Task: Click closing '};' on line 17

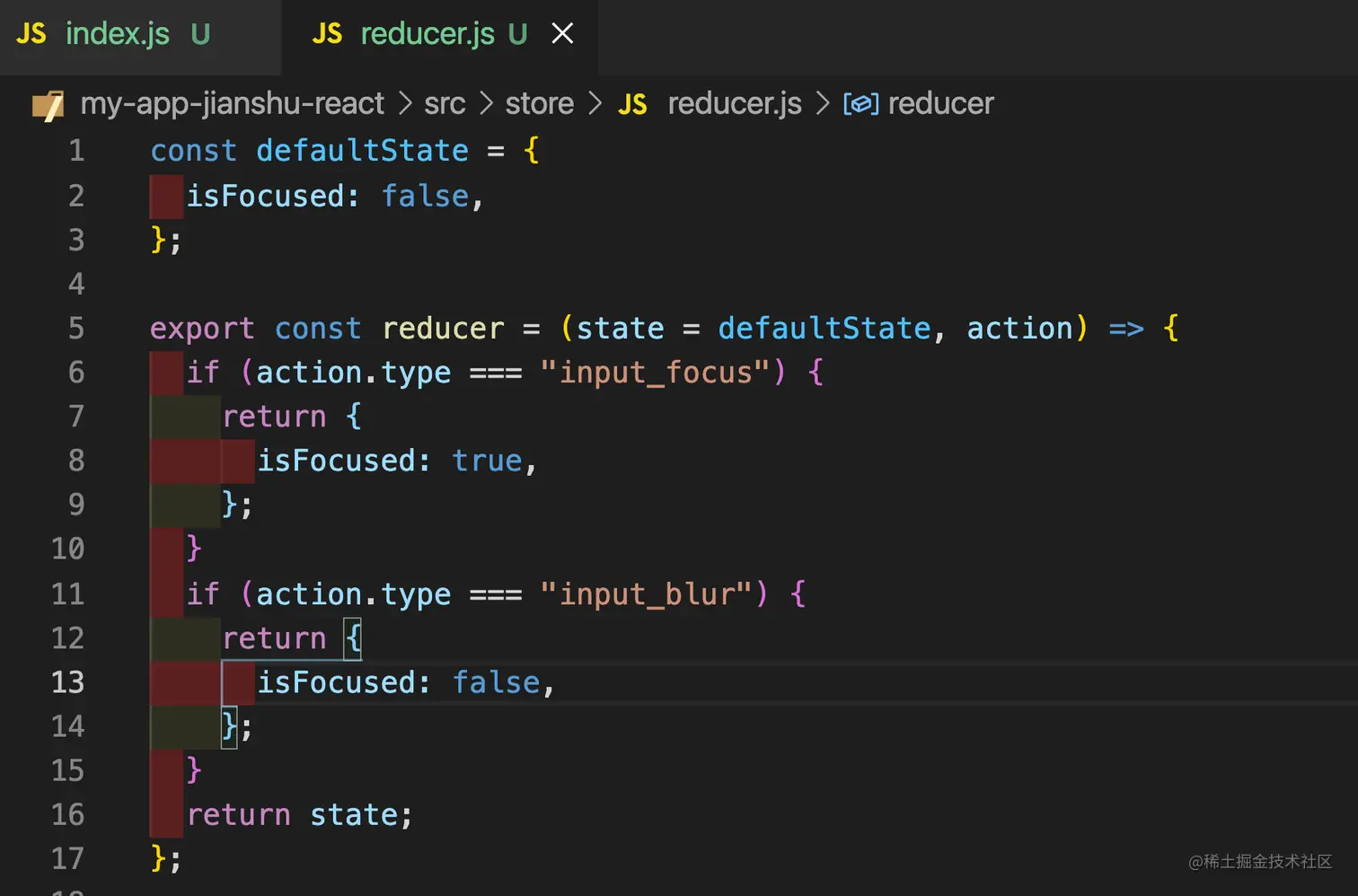Action: tap(166, 859)
